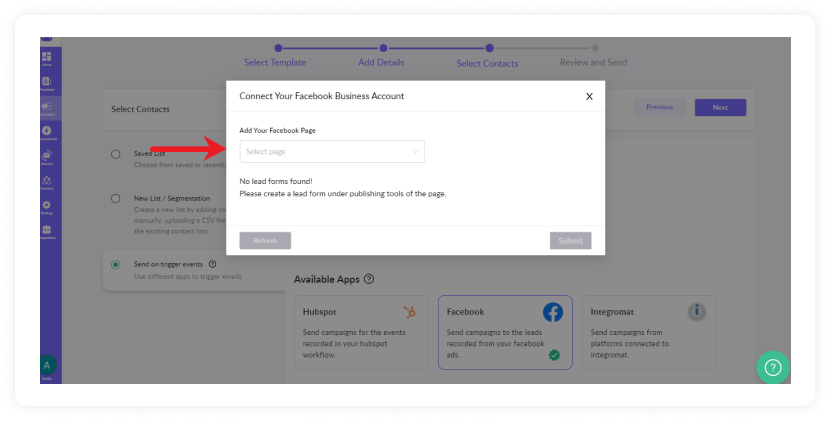830x421 pixels.
Task: Click help icon next to Available Apps
Action: [369, 279]
